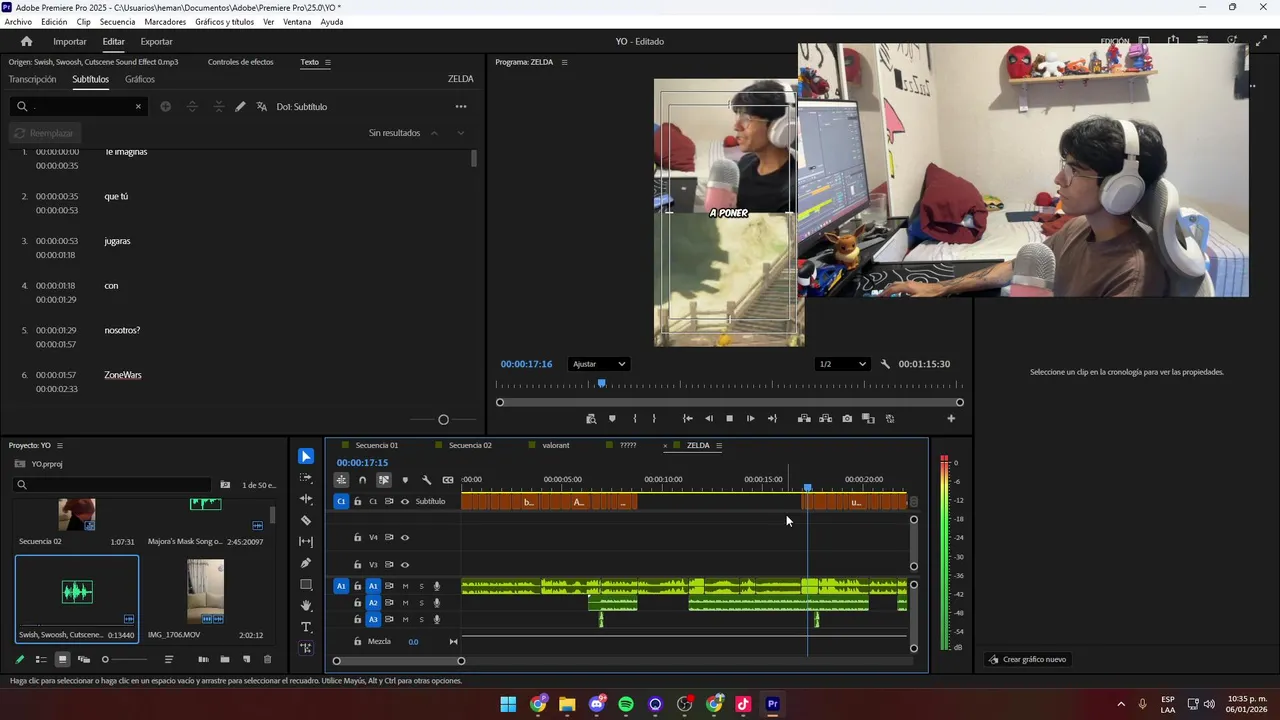Click the CC caption track options icon

(x=448, y=480)
